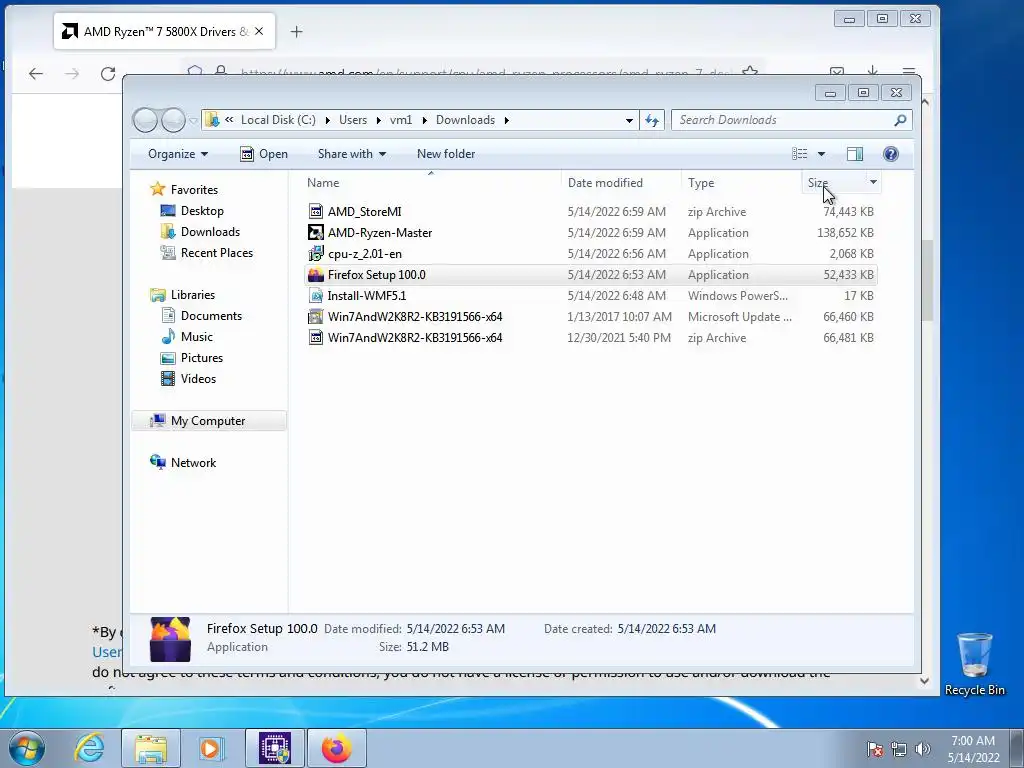Viewport: 1024px width, 768px height.
Task: Open the Organize menu
Action: (x=178, y=153)
